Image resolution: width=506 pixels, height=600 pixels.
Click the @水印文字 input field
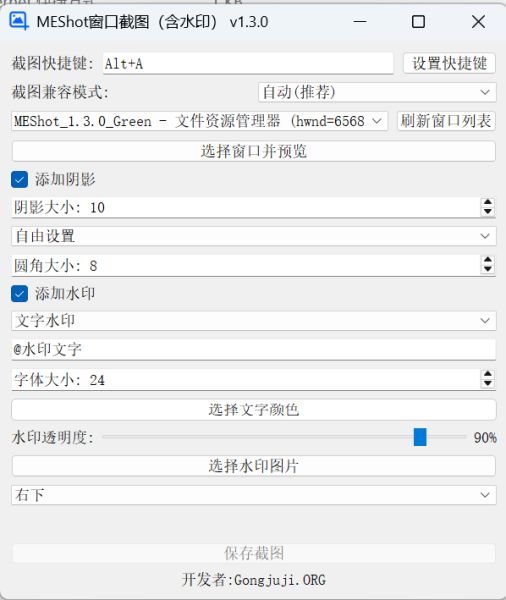(254, 350)
